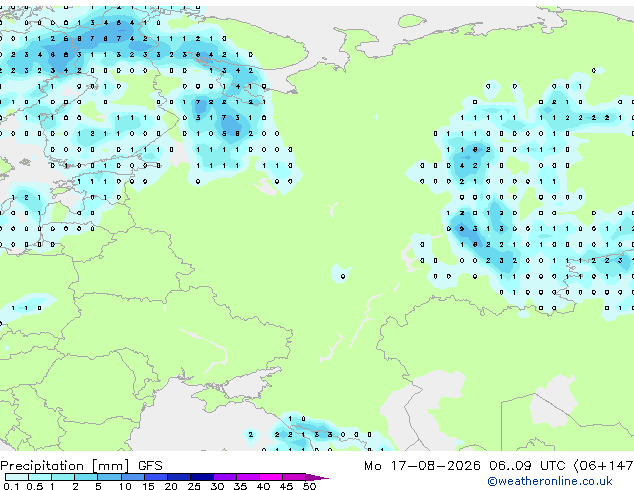Select the 5–10 mm legend swatch
Viewport: 634px width, 490px height.
pos(109,477)
